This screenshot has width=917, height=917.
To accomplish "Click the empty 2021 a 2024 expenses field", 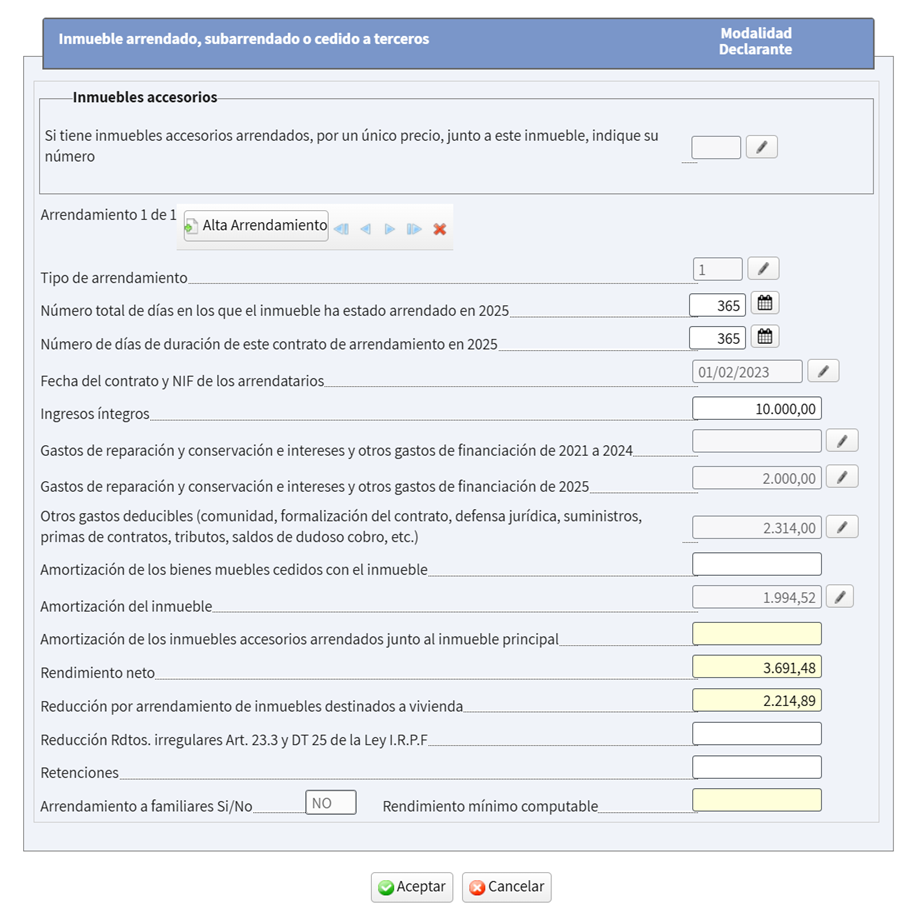I will (757, 441).
